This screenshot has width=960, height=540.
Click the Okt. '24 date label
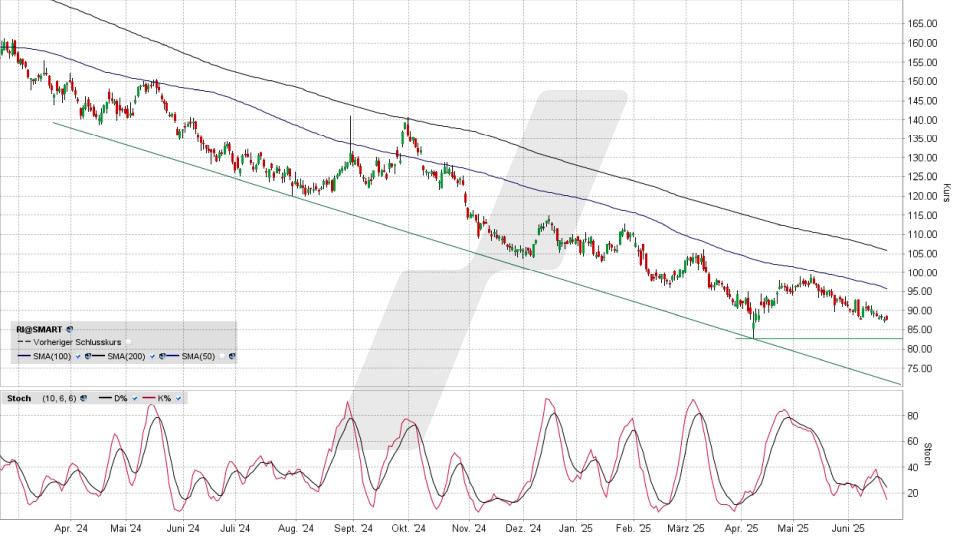coord(409,528)
